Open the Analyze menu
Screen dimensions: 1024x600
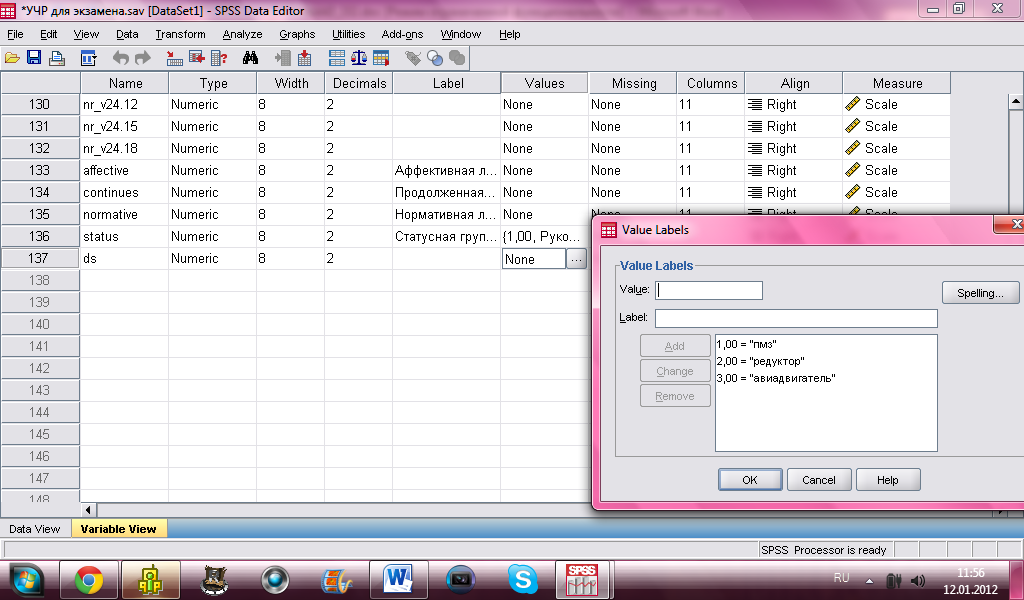(x=242, y=34)
